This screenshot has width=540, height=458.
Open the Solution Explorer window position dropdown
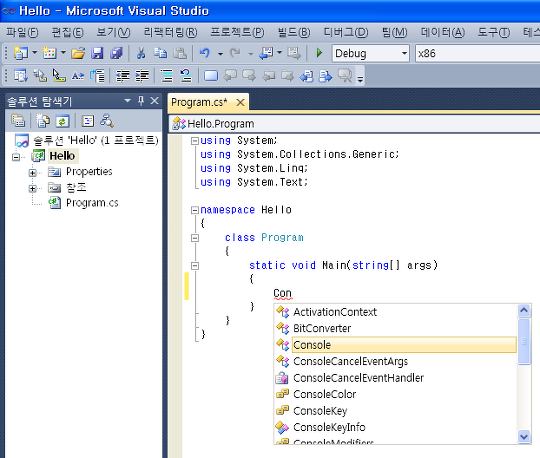point(127,101)
